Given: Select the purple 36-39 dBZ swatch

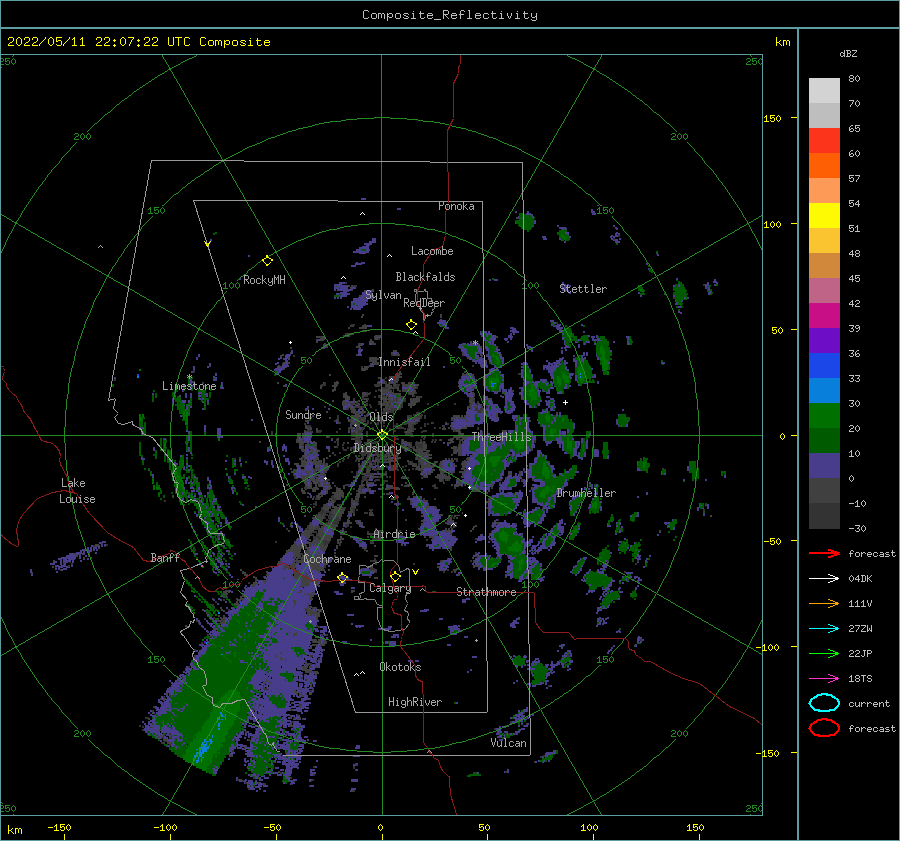Looking at the screenshot, I should pyautogui.click(x=824, y=341).
